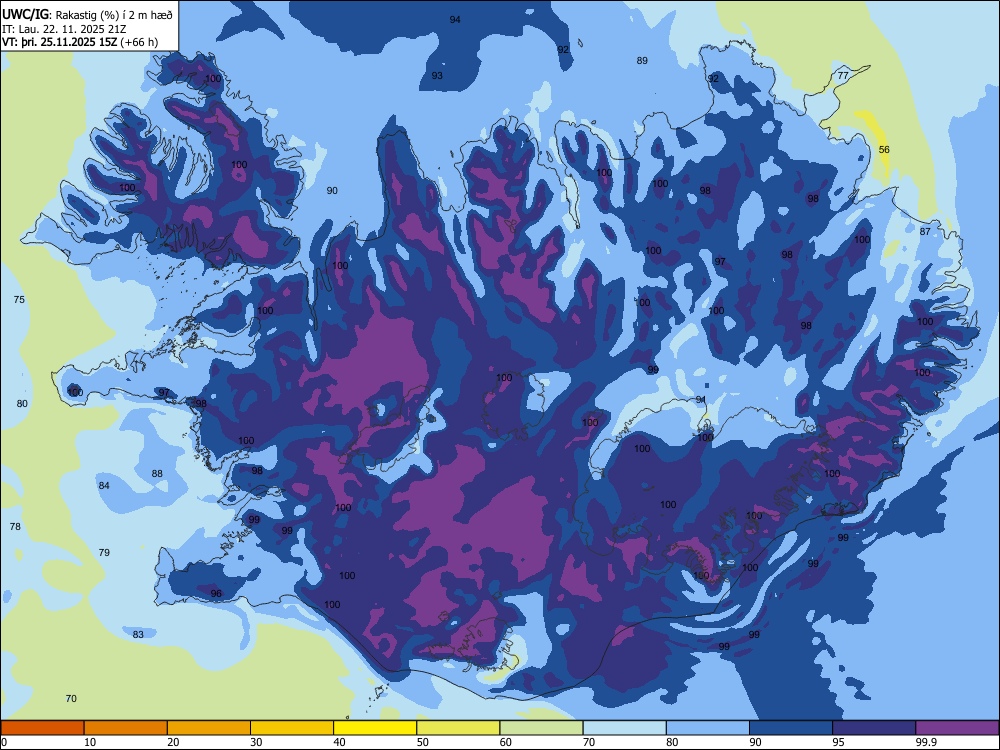Image resolution: width=1000 pixels, height=750 pixels.
Task: Click the legend tick label 99.9
Action: 925,742
